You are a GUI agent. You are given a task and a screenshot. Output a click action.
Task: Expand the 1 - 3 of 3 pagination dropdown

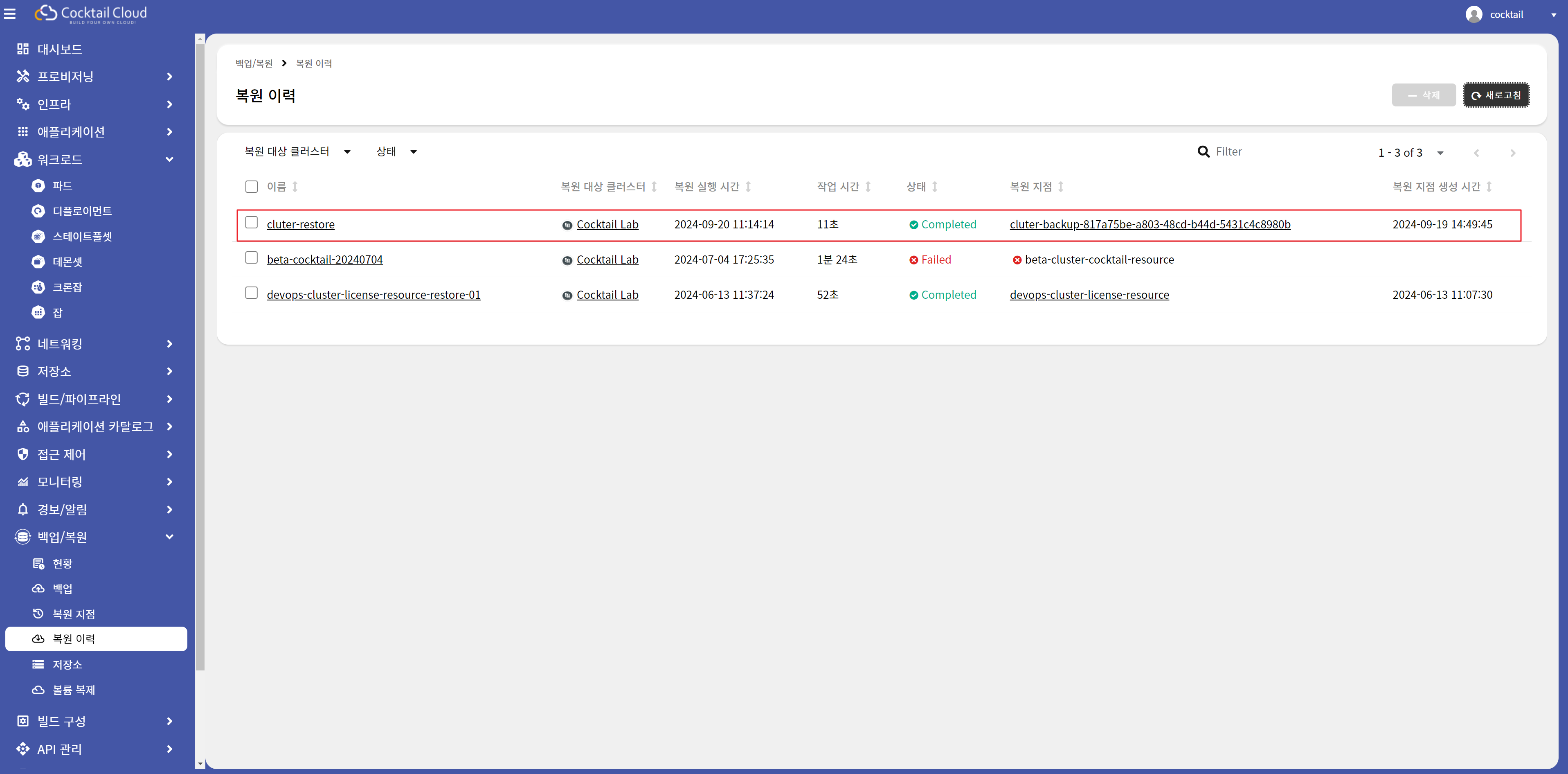tap(1440, 153)
